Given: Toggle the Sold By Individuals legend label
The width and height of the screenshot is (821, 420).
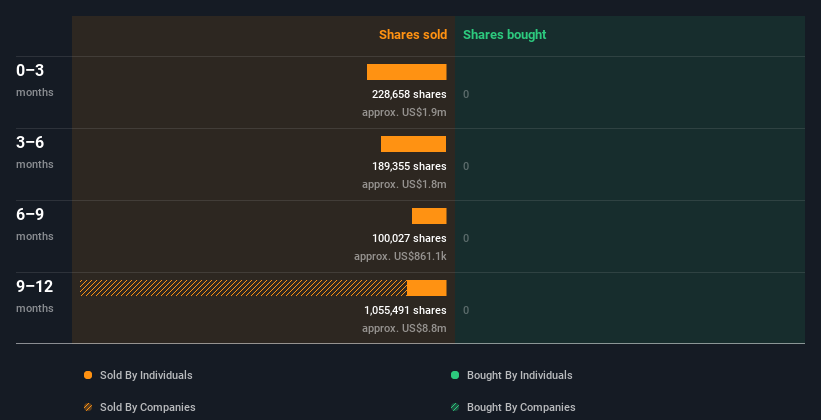Looking at the screenshot, I should [146, 375].
